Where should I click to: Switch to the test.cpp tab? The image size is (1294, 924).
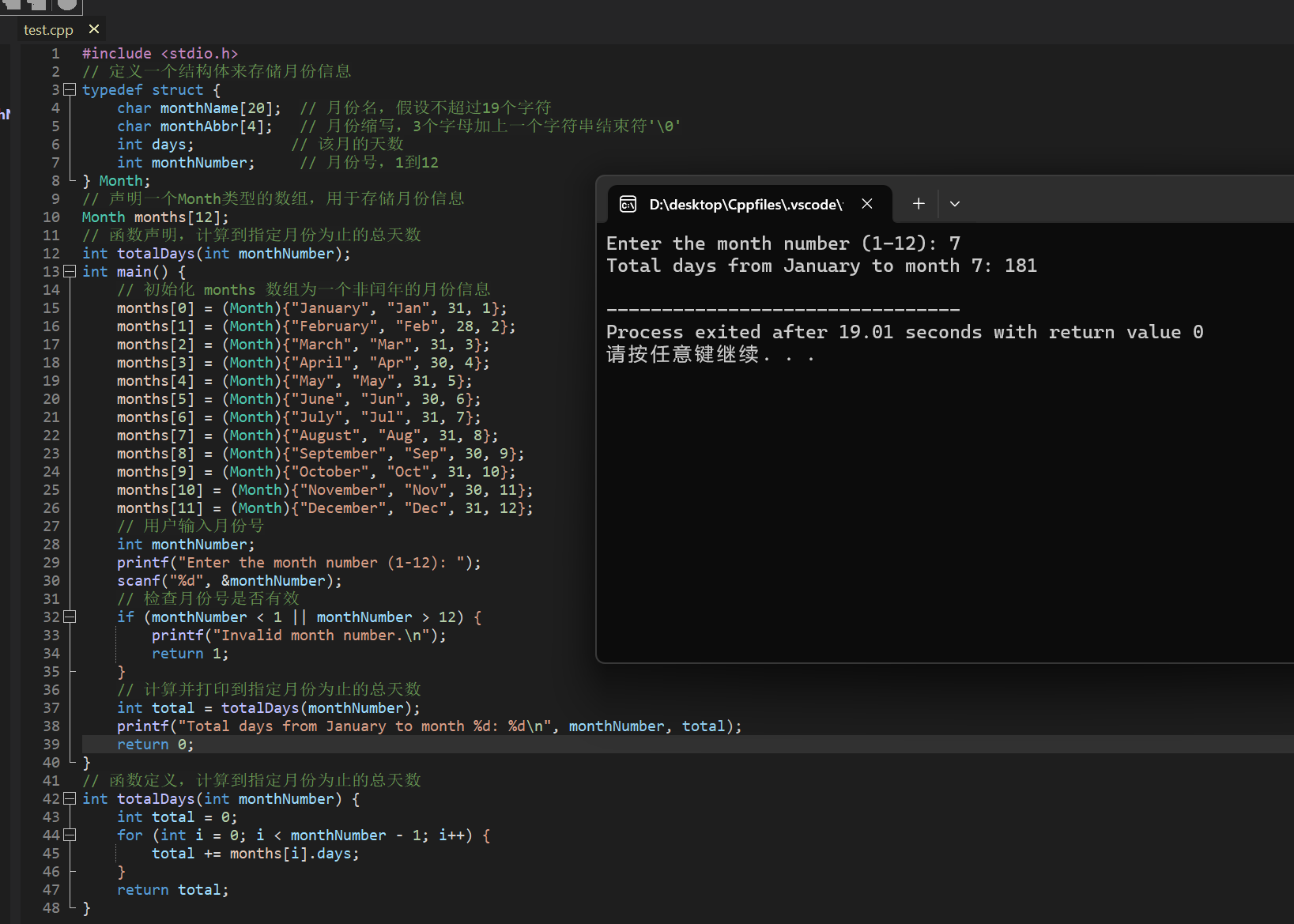(x=48, y=30)
